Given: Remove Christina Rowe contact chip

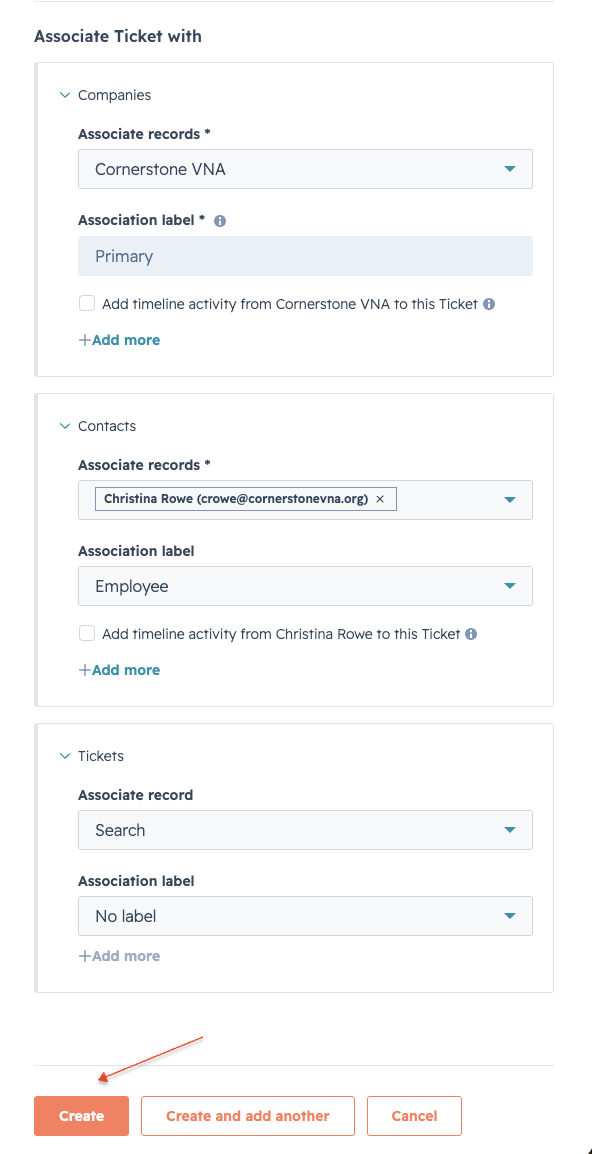Looking at the screenshot, I should [x=380, y=499].
